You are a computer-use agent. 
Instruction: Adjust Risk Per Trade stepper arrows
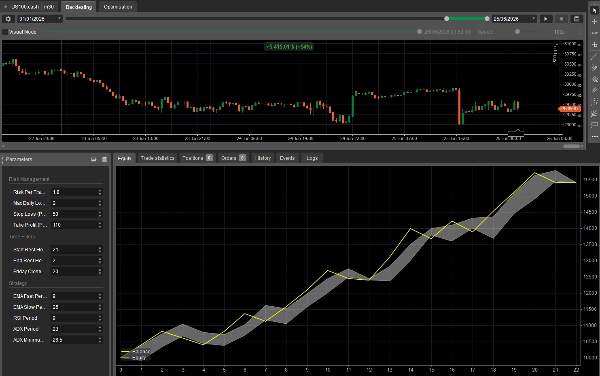[x=100, y=192]
